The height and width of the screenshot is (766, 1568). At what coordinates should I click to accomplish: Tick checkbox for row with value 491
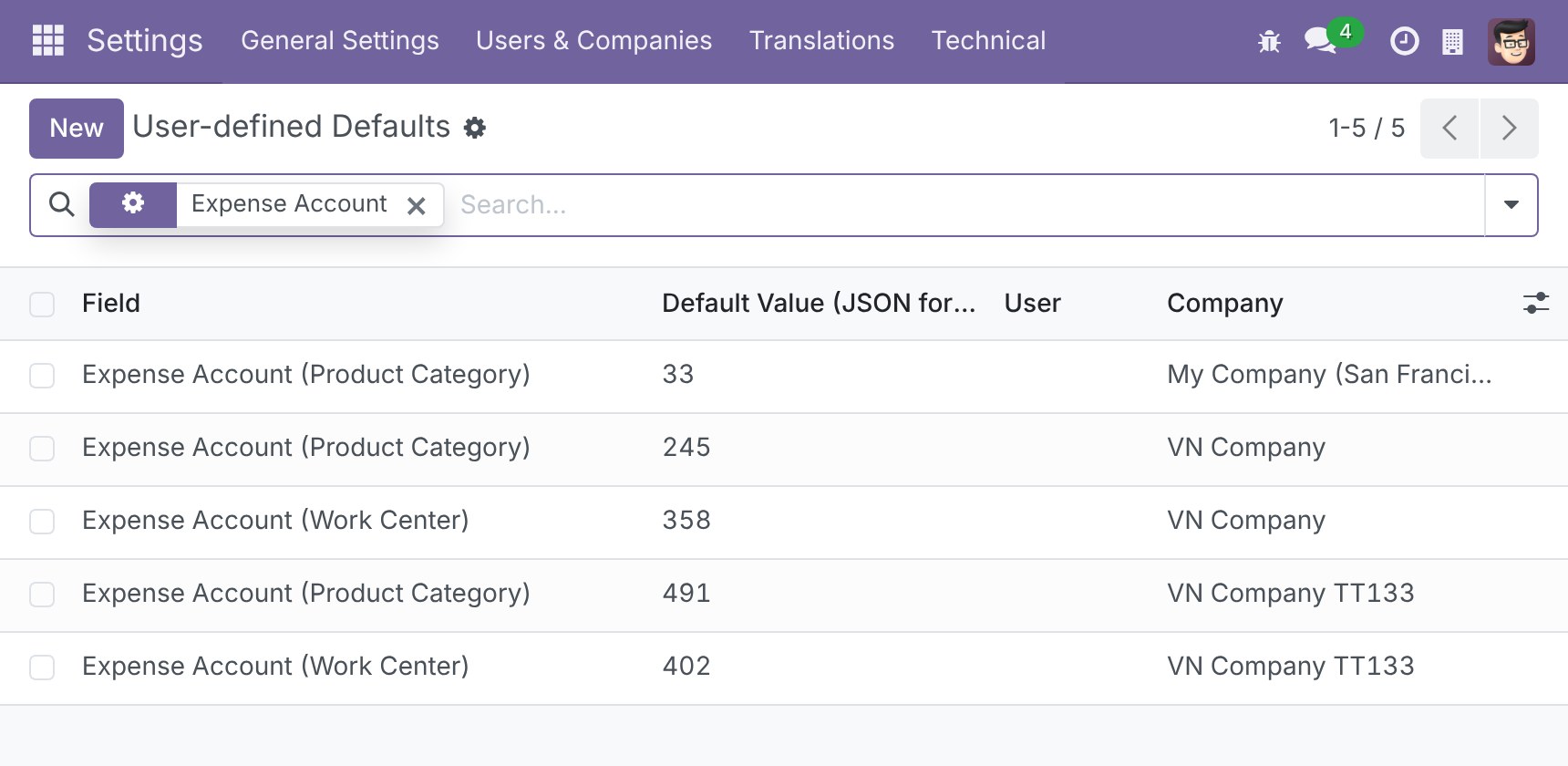click(42, 595)
